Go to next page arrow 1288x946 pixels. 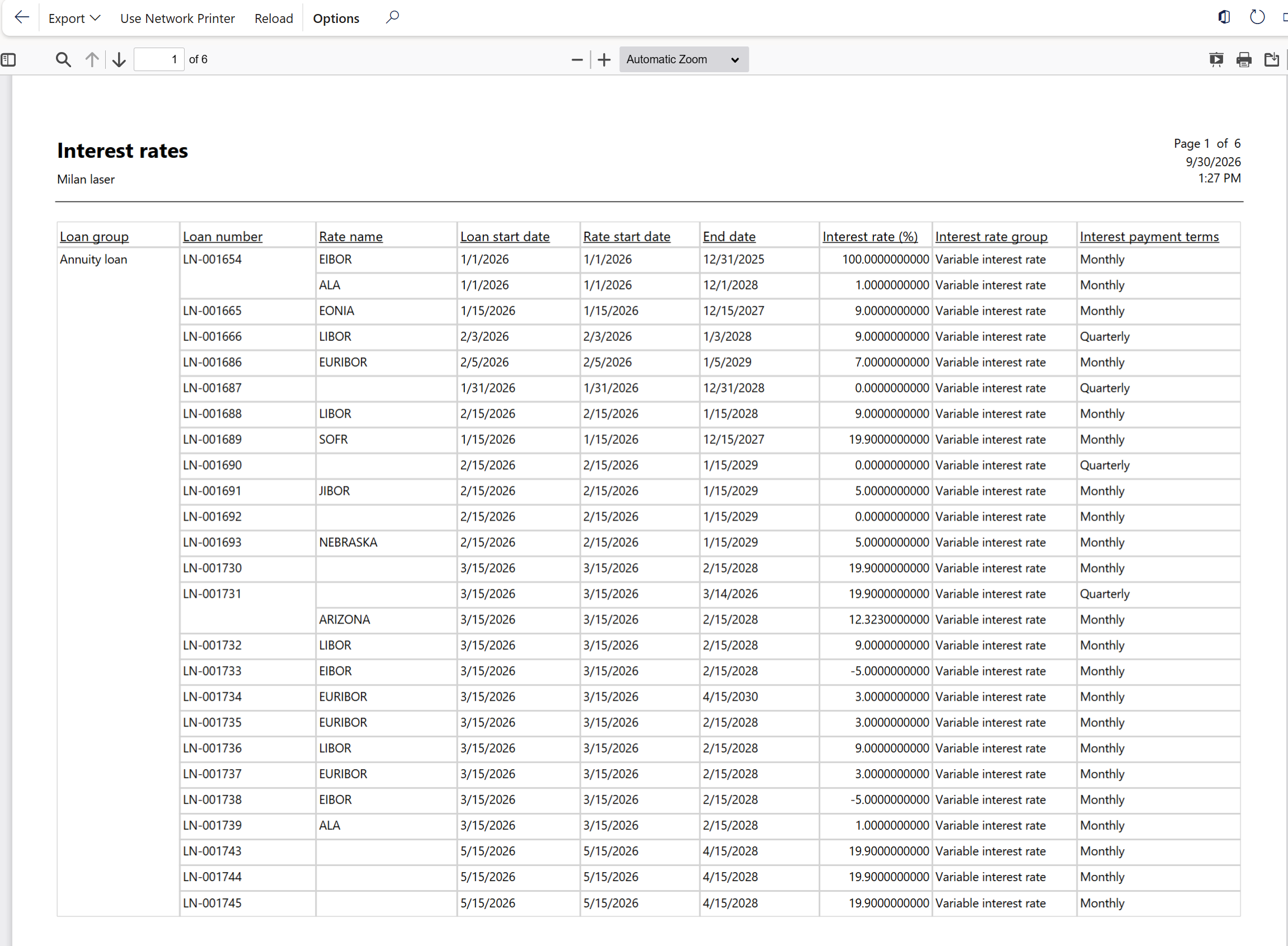[119, 59]
